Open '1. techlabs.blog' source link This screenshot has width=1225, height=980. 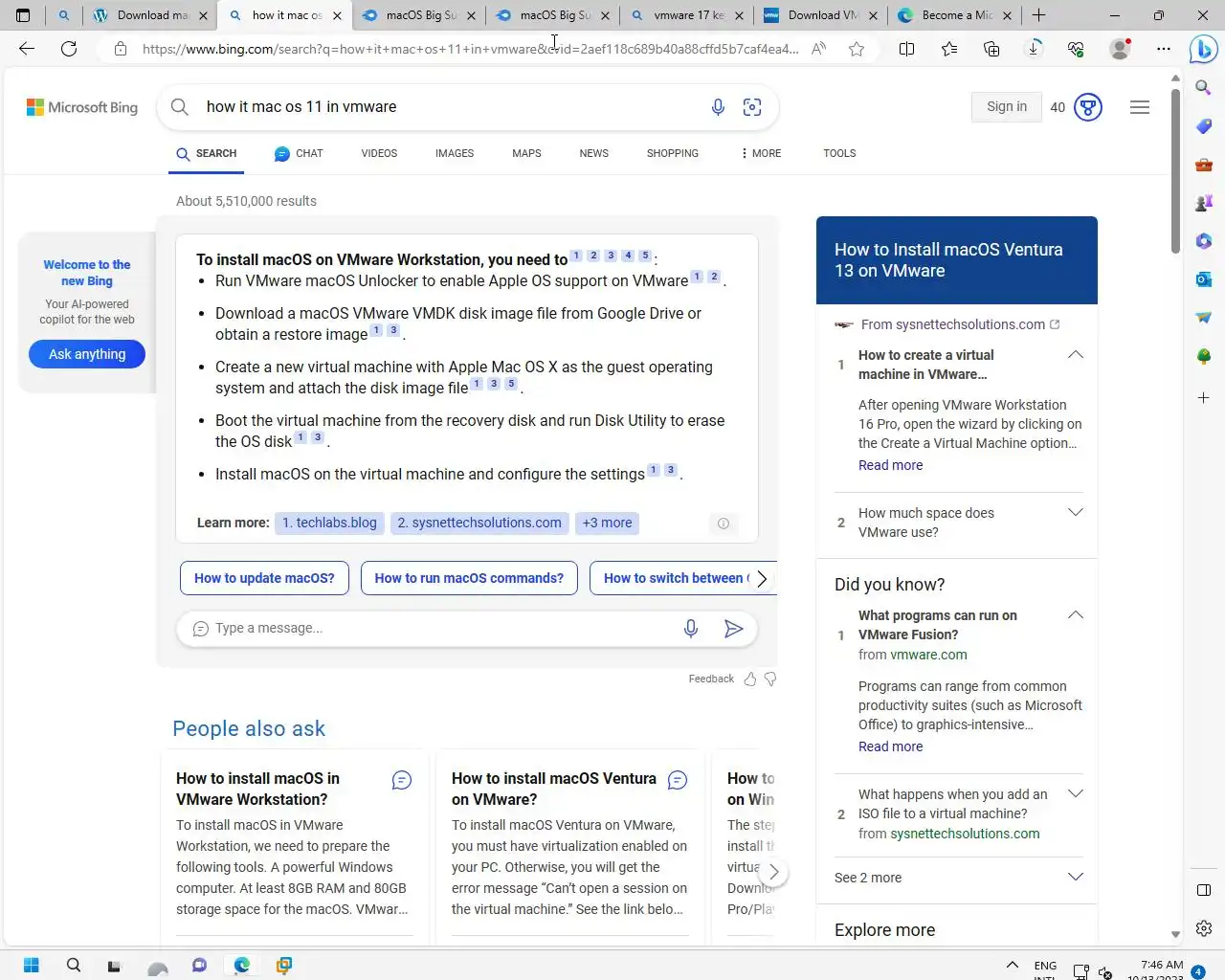pos(329,523)
